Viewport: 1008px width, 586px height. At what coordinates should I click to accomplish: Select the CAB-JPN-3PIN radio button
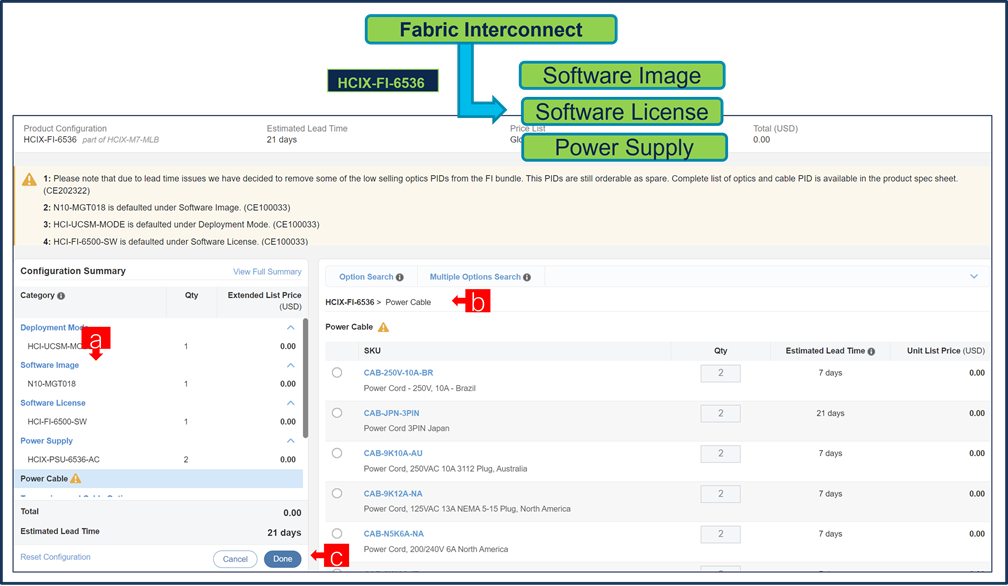click(337, 413)
